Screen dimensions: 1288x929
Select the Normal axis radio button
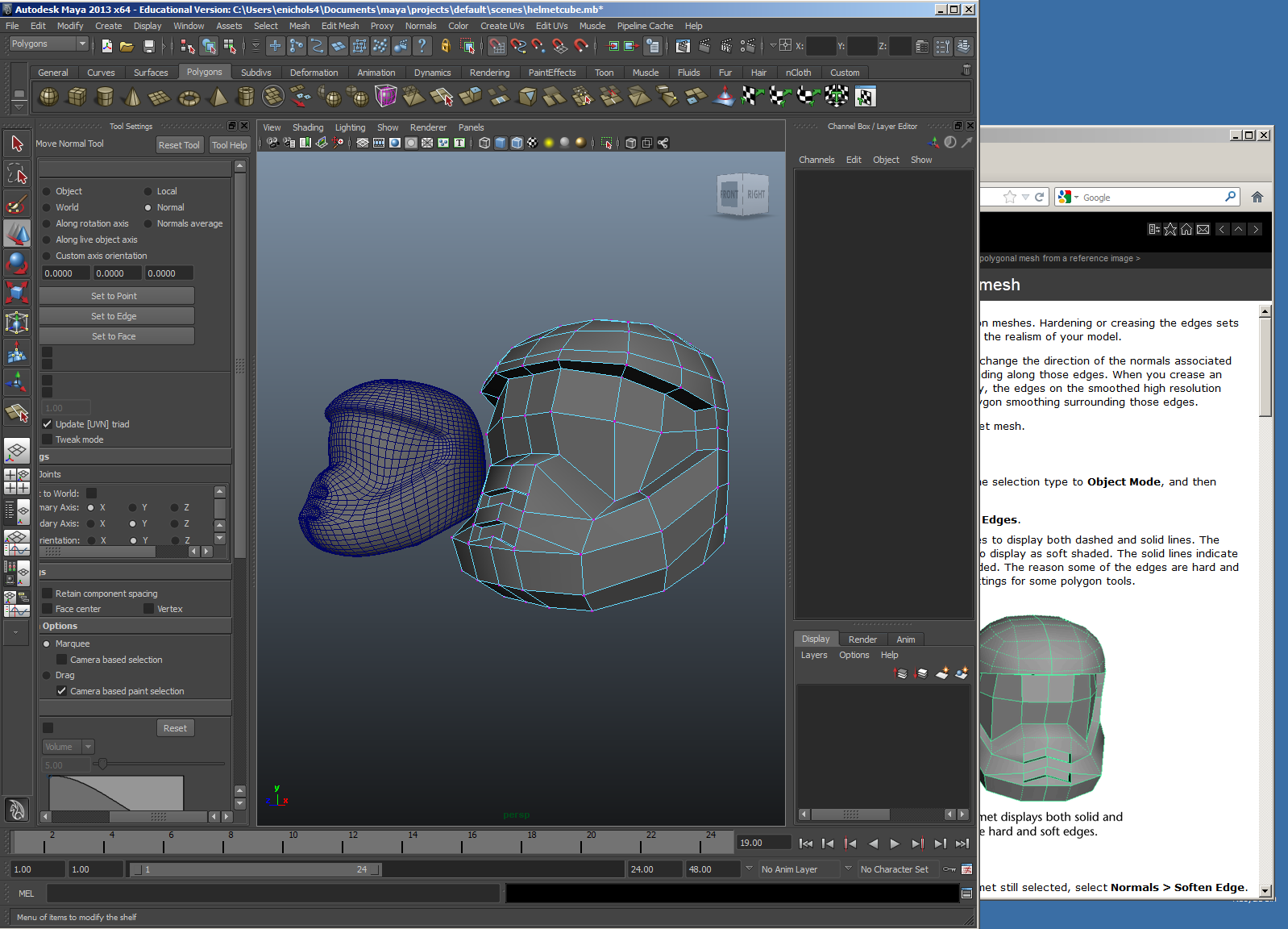(148, 207)
